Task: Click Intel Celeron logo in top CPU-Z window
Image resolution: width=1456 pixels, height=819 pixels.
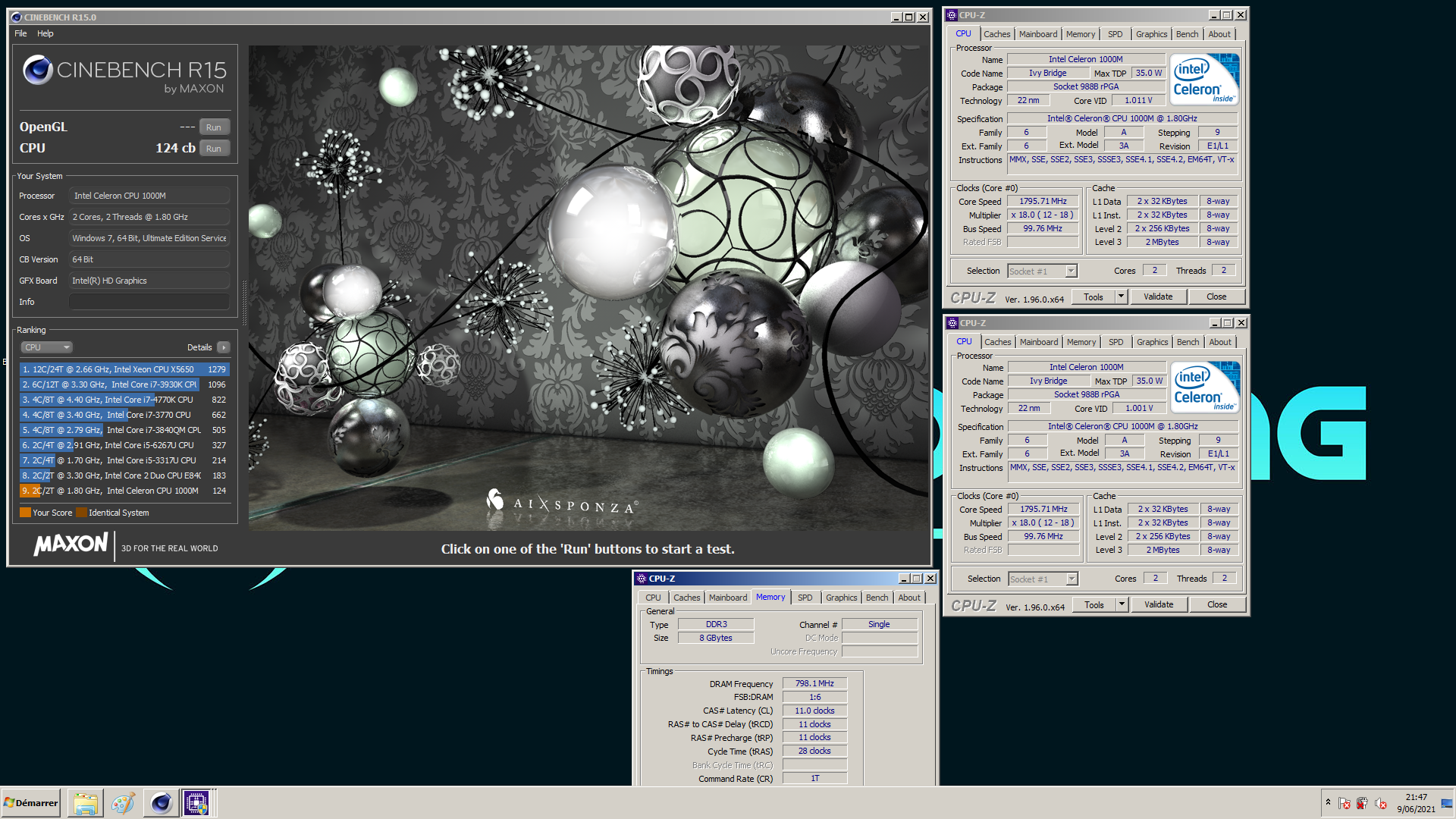Action: coord(1204,80)
